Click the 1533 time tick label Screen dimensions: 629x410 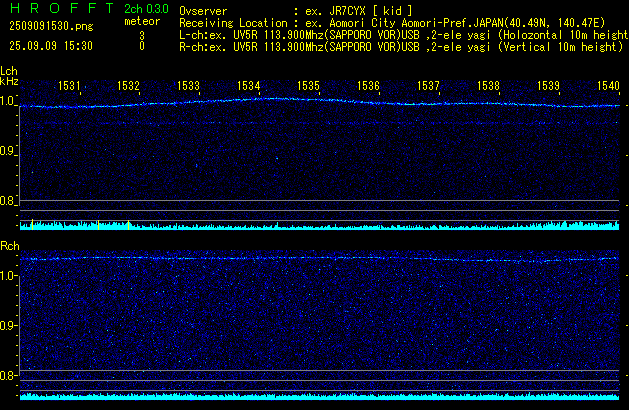pyautogui.click(x=189, y=86)
